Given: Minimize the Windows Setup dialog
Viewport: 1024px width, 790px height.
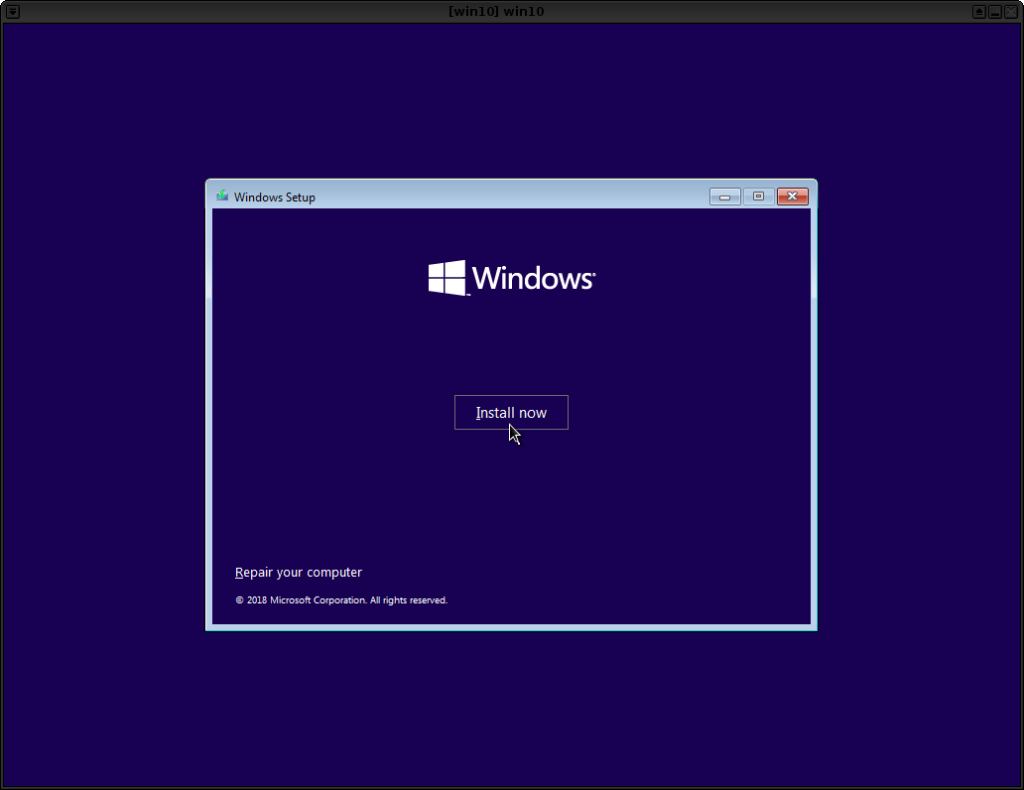Looking at the screenshot, I should tap(724, 197).
